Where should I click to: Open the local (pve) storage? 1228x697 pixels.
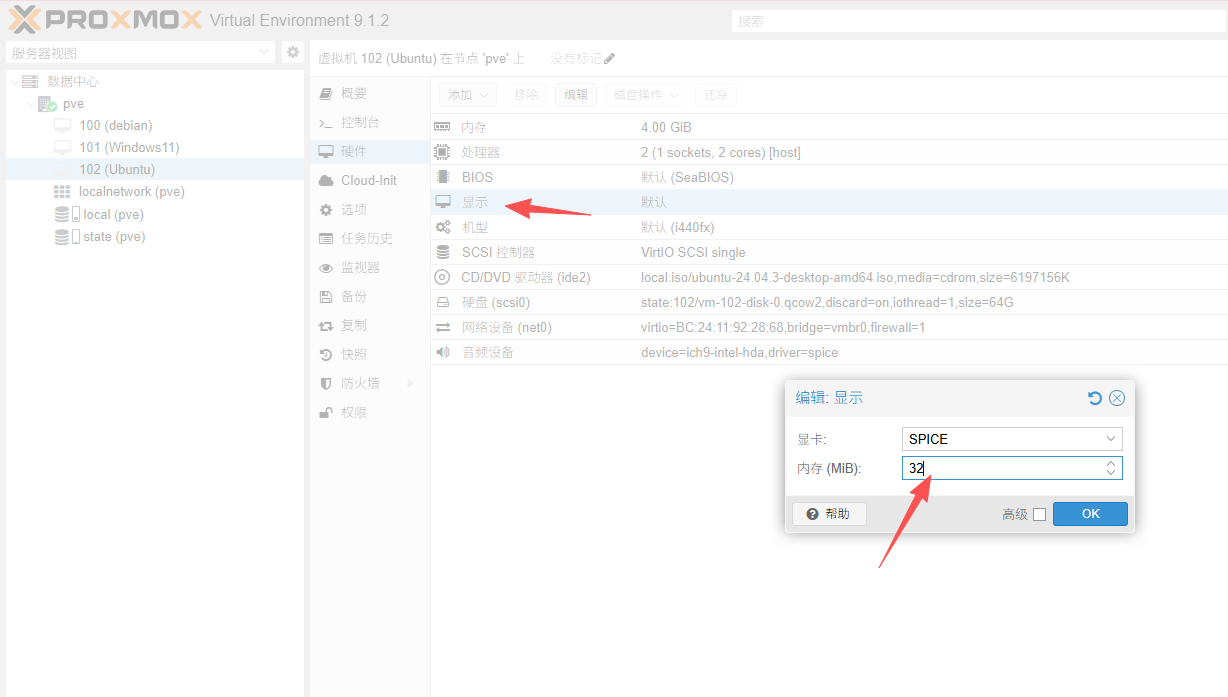coord(113,214)
